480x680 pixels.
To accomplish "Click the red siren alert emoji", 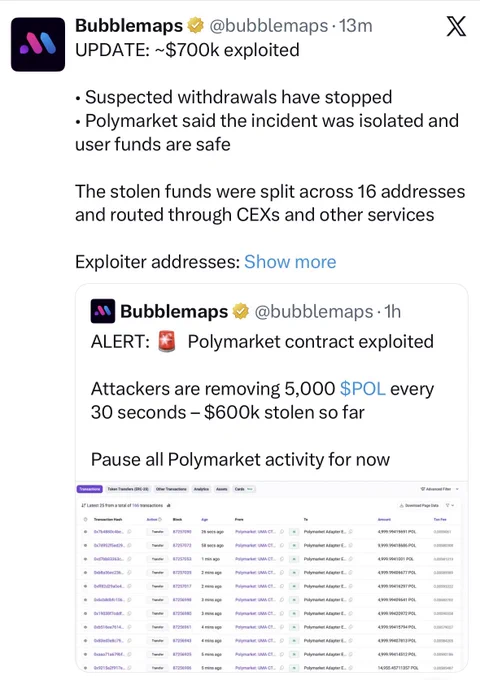I will click(x=167, y=341).
